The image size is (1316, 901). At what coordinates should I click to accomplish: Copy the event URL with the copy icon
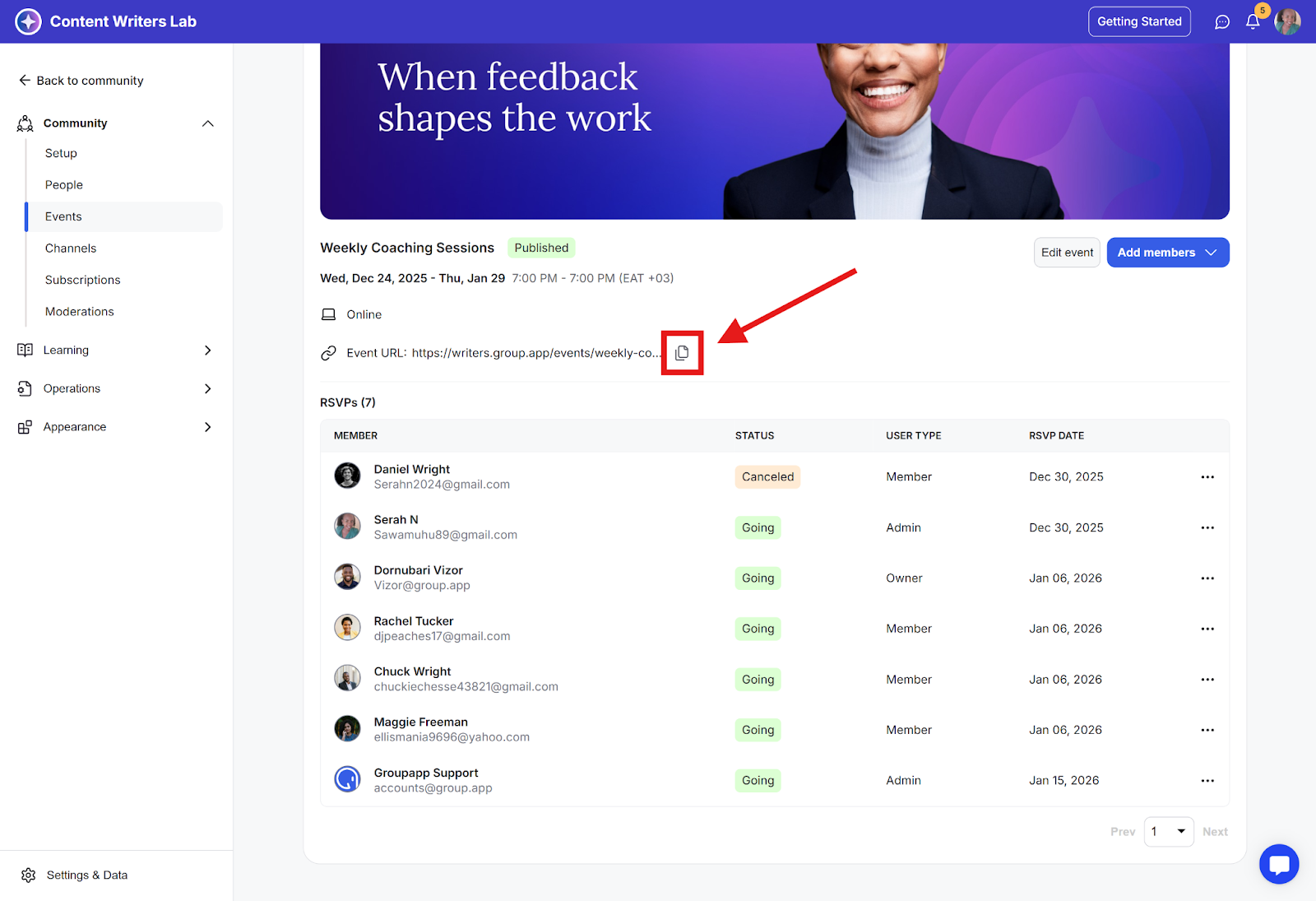coord(682,353)
